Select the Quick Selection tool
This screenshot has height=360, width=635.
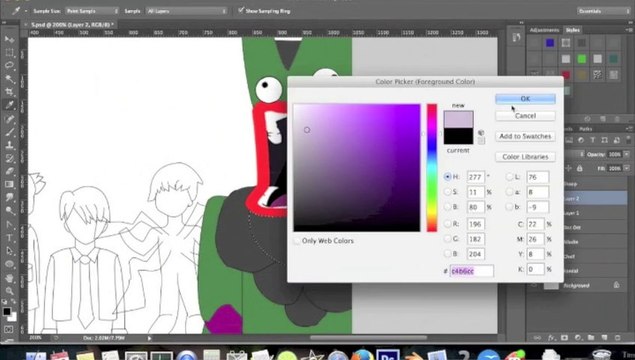tap(9, 79)
